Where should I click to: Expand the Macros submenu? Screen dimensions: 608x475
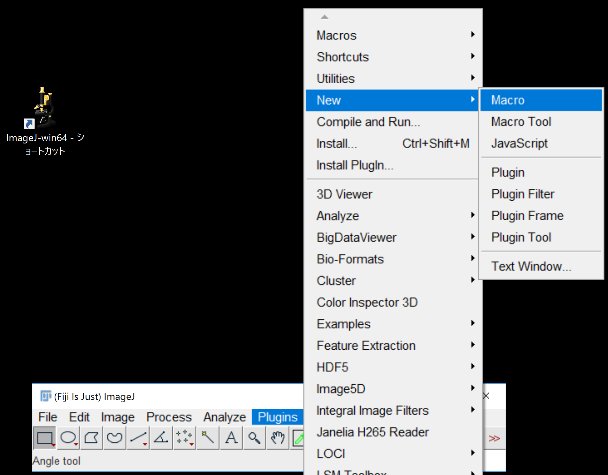coord(394,35)
